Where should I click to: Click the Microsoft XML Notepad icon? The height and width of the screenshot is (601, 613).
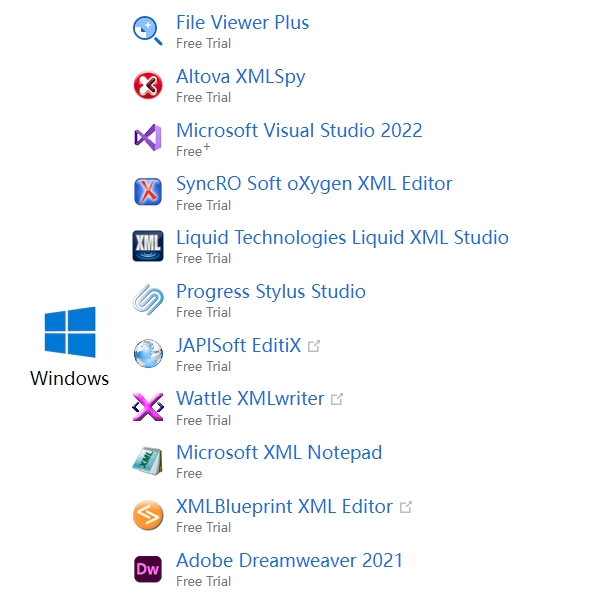pyautogui.click(x=147, y=461)
